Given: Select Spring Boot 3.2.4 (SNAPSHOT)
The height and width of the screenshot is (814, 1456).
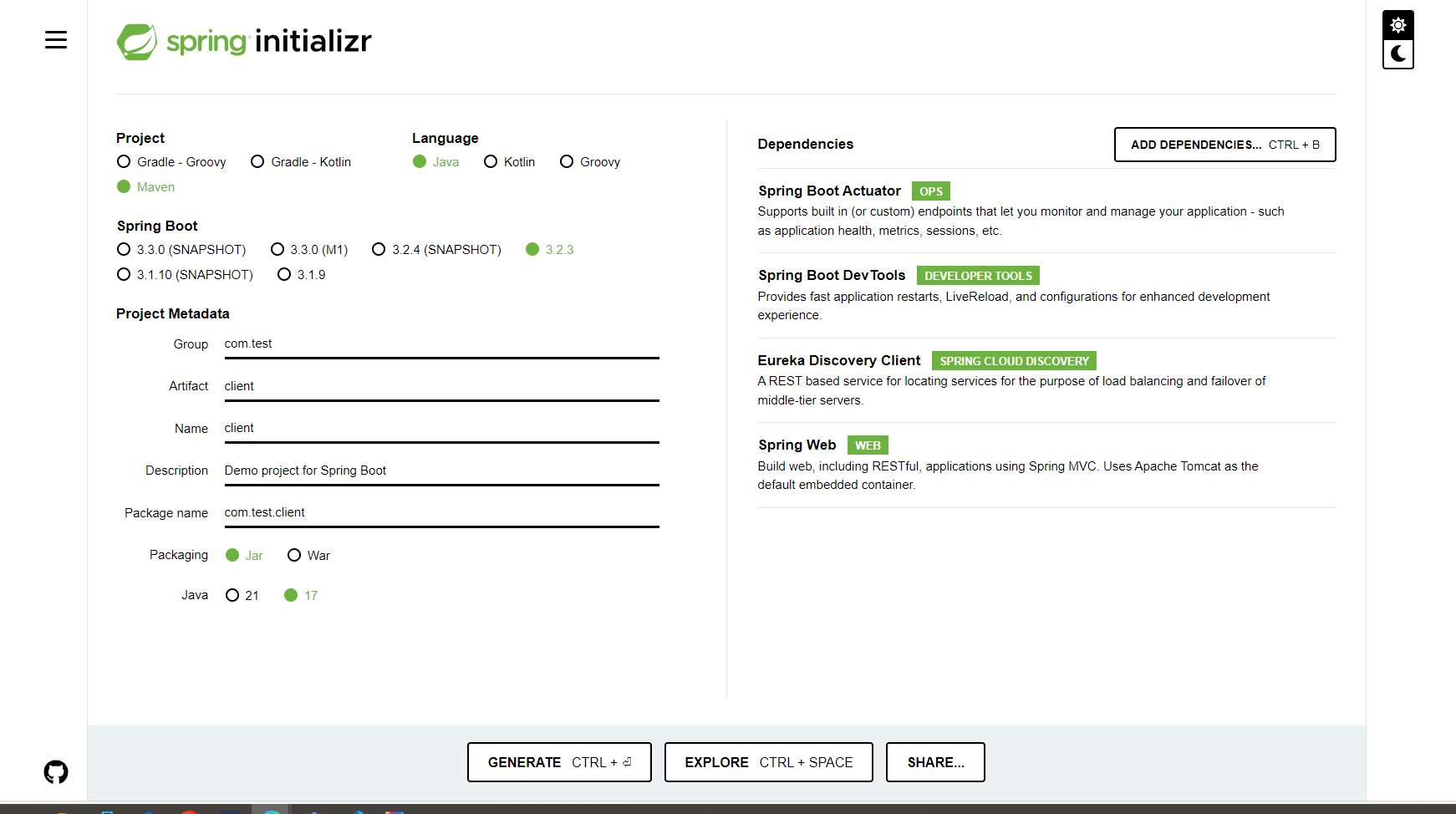Looking at the screenshot, I should click(x=436, y=250).
